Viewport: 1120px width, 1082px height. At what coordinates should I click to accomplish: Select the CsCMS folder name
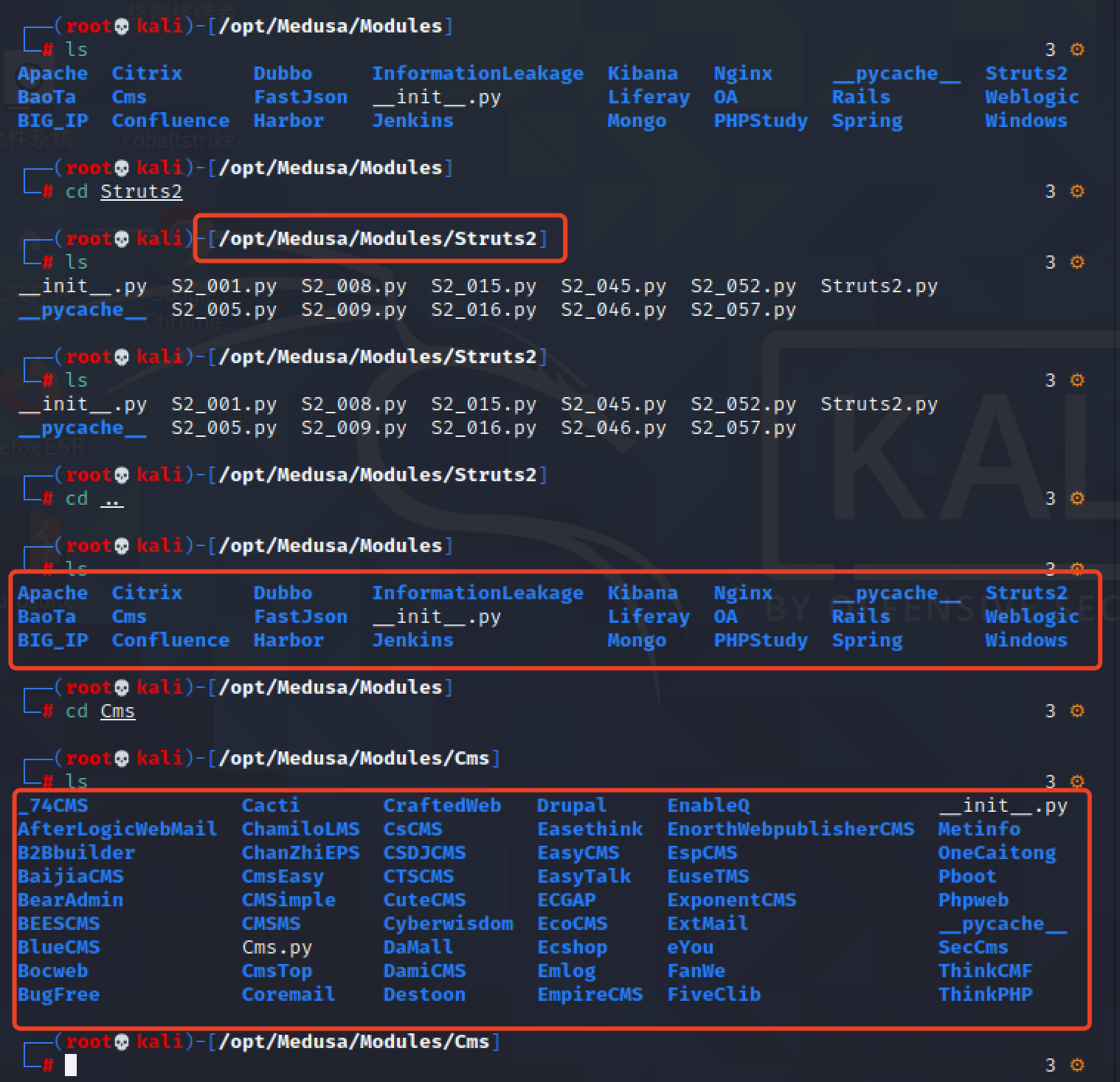[x=412, y=830]
